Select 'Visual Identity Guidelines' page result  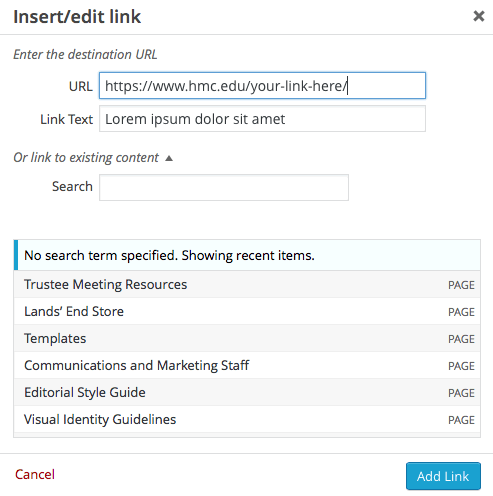coord(247,419)
